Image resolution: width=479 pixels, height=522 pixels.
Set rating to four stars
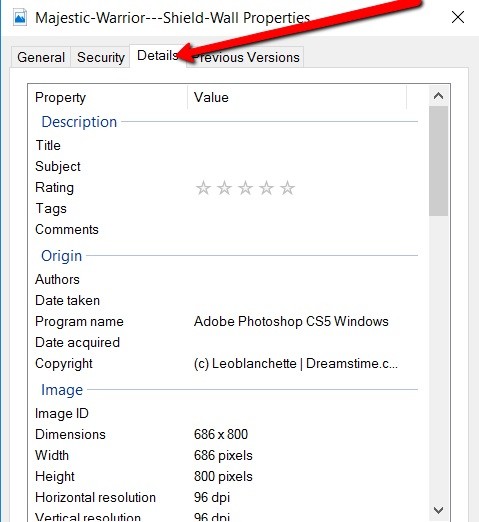pos(266,188)
